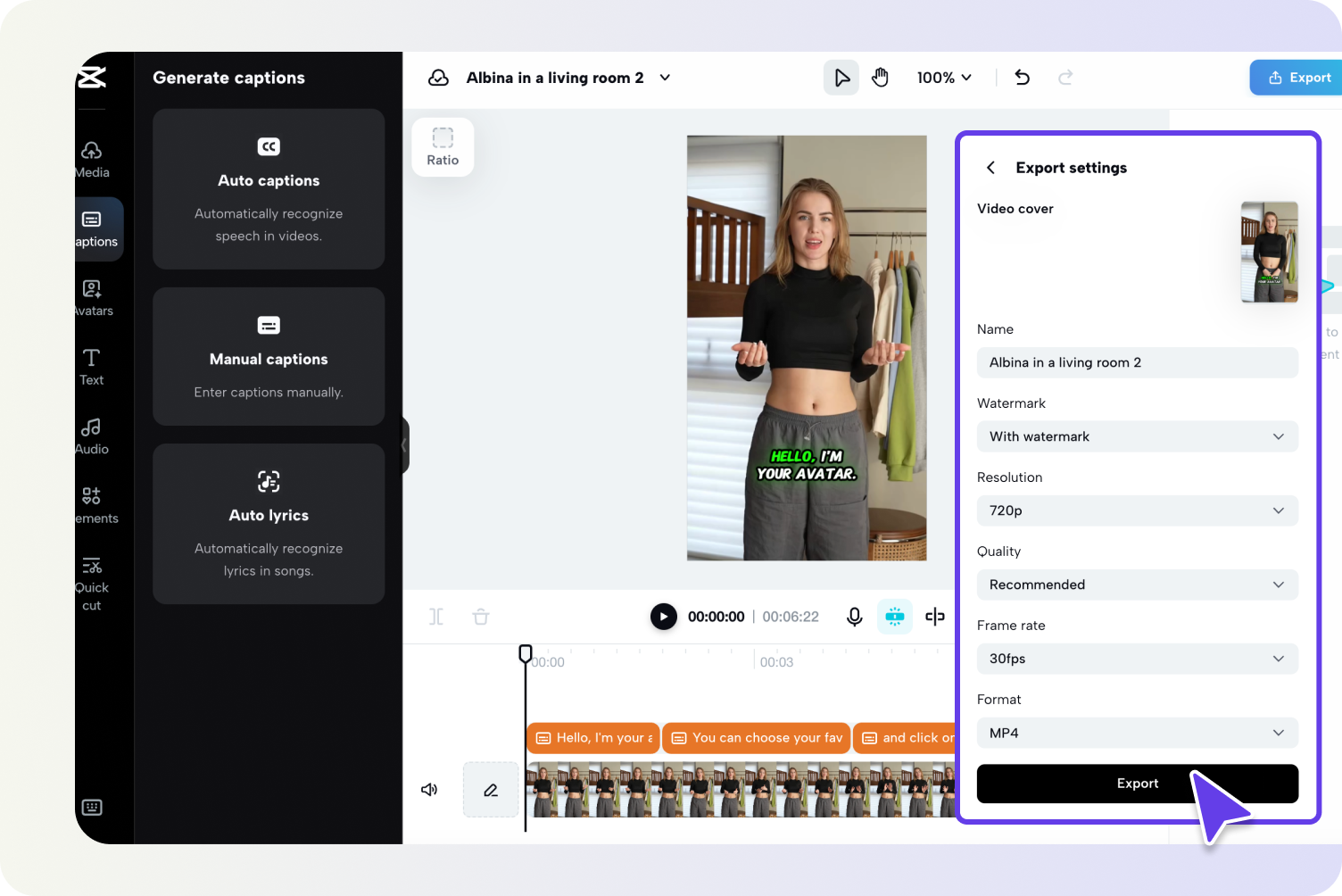
Task: Go back from Export settings
Action: [990, 168]
